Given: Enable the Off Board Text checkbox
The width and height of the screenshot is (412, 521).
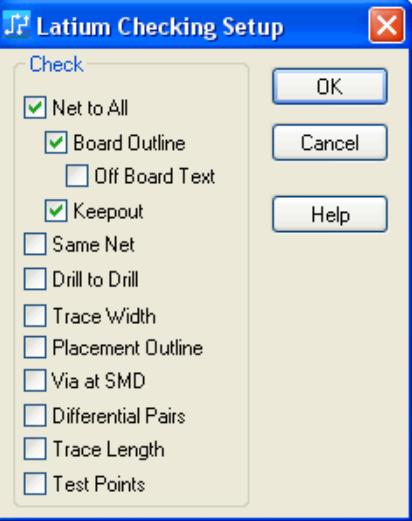Looking at the screenshot, I should tap(77, 175).
